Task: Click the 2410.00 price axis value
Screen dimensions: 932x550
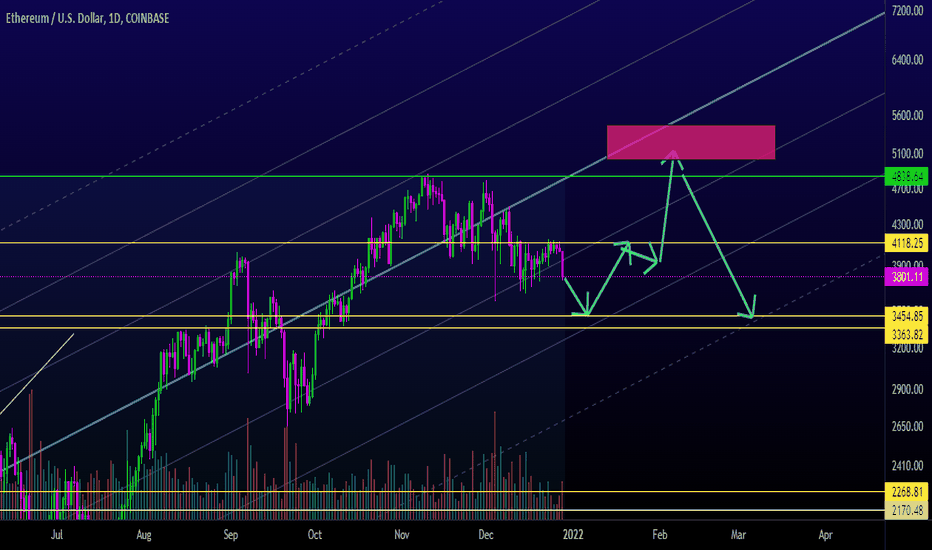Action: [907, 466]
